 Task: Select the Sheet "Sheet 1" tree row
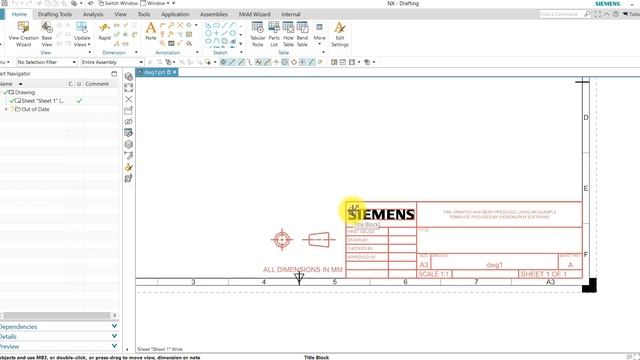tap(43, 101)
